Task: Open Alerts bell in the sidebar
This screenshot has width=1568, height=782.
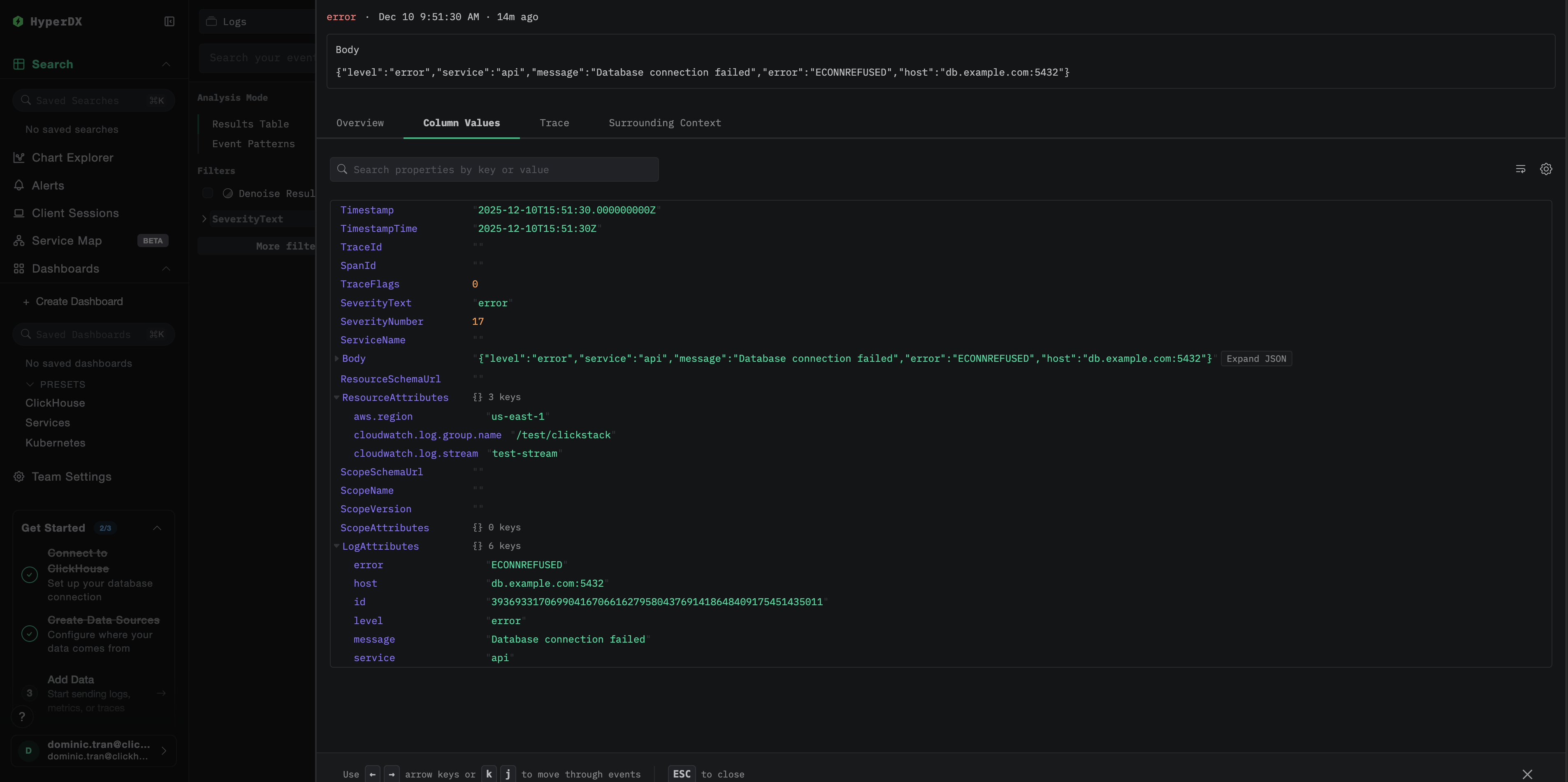Action: pyautogui.click(x=47, y=185)
